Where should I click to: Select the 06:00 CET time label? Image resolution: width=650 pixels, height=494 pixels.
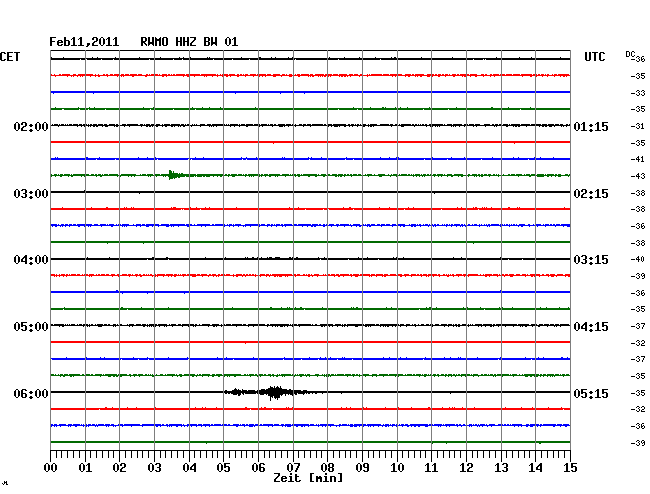pyautogui.click(x=31, y=393)
